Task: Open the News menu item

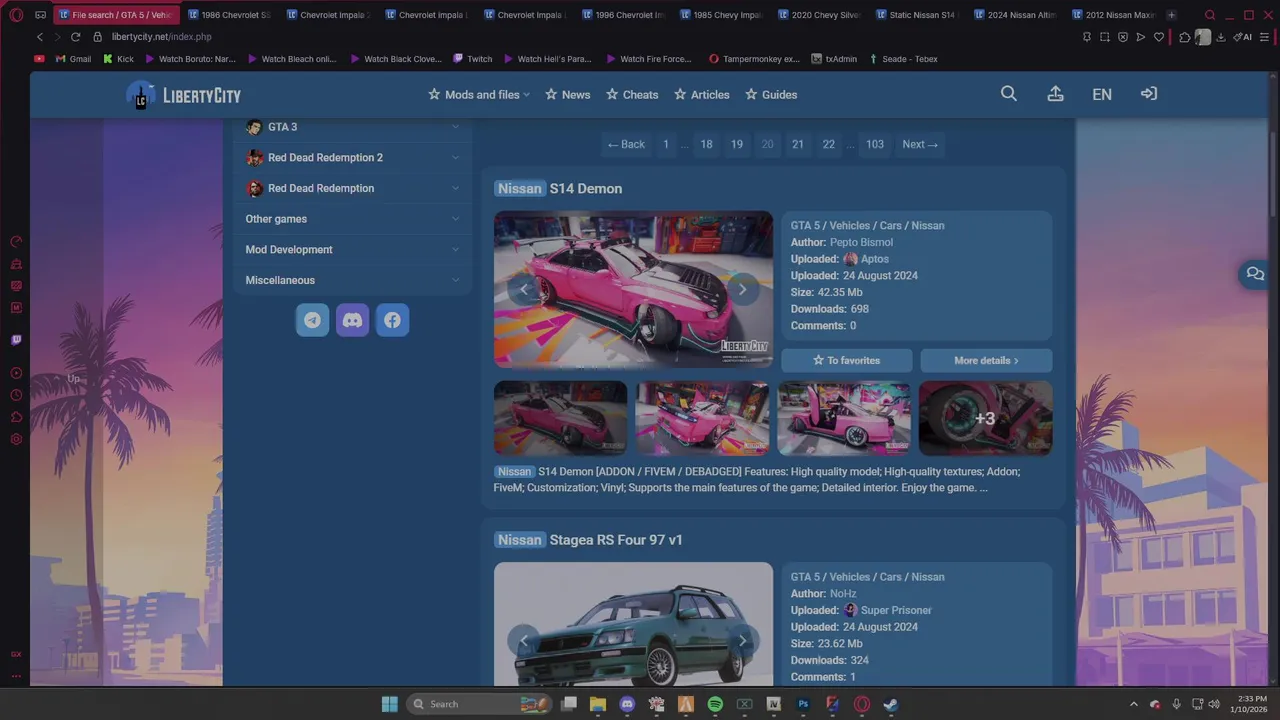Action: tap(568, 95)
